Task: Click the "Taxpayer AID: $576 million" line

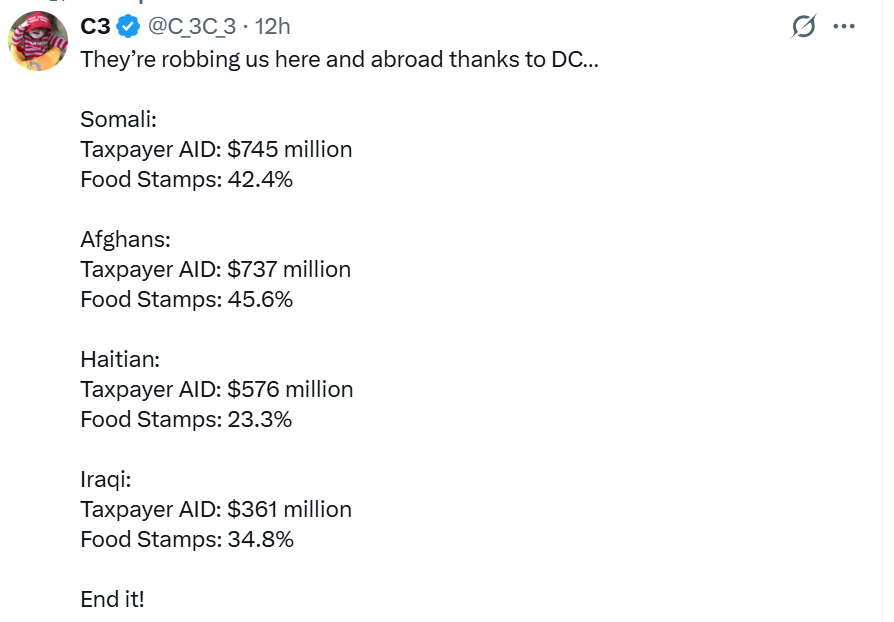Action: 216,389
